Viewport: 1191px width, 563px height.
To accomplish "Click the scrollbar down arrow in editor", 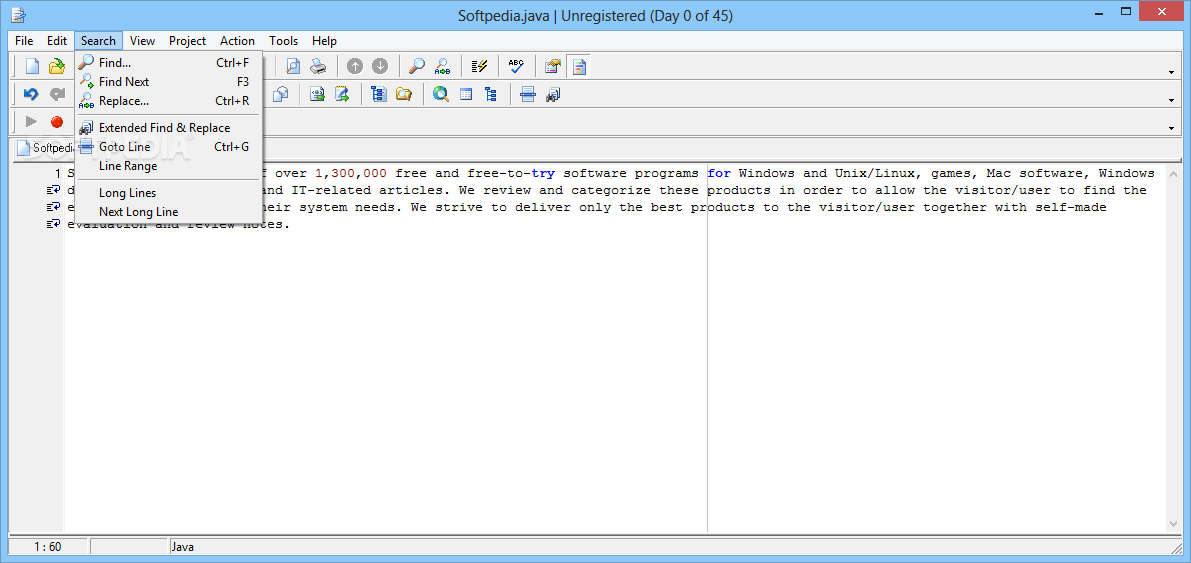I will point(1174,526).
